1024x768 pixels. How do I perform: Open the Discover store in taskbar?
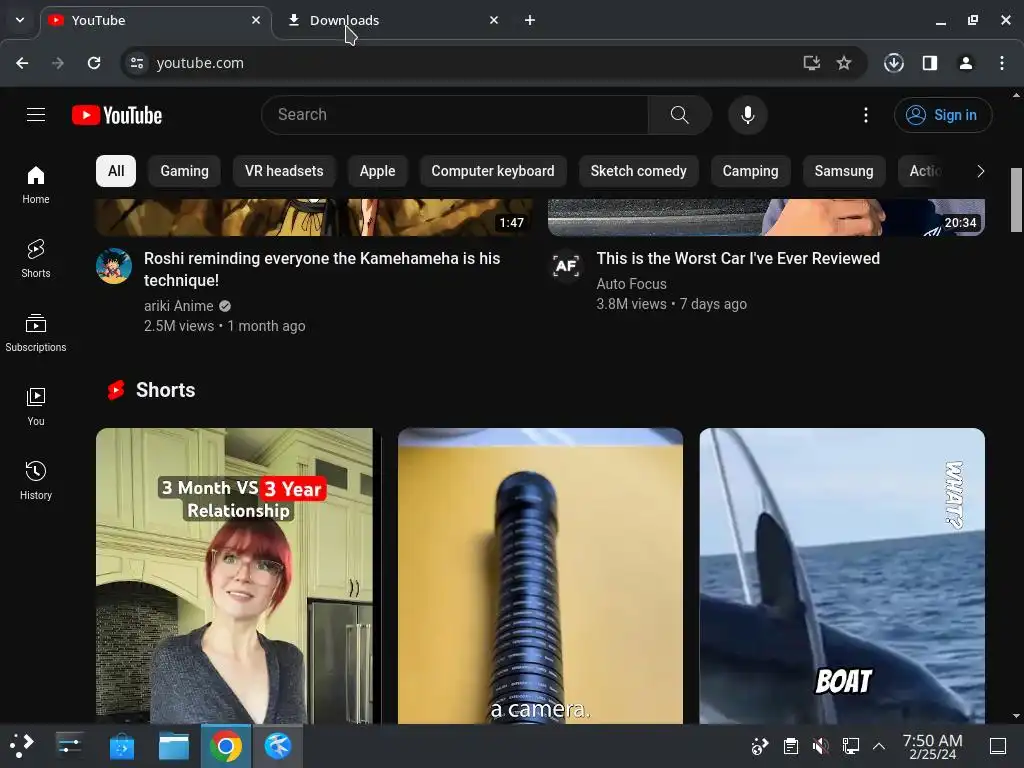point(121,746)
